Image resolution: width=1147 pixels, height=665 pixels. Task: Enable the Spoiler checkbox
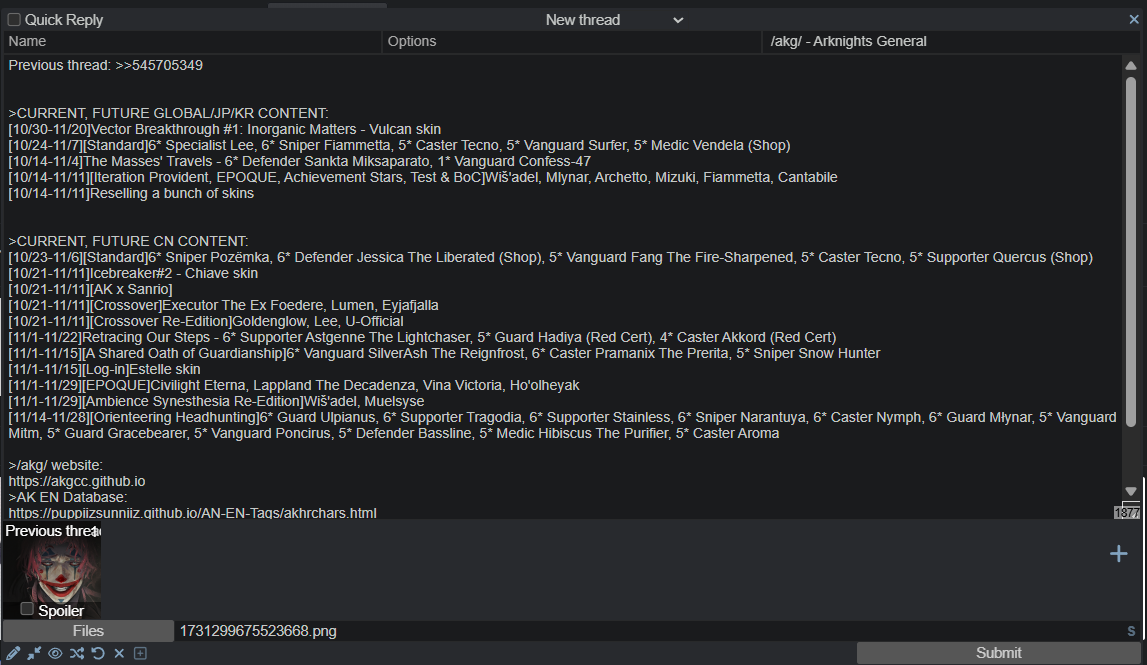(x=27, y=609)
